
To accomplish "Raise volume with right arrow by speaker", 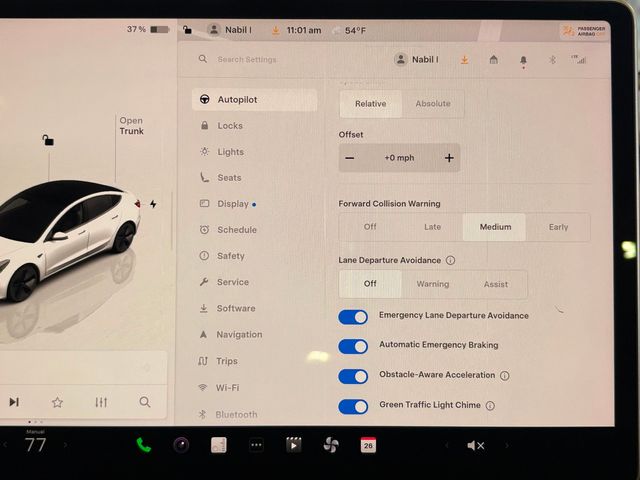I will (507, 445).
